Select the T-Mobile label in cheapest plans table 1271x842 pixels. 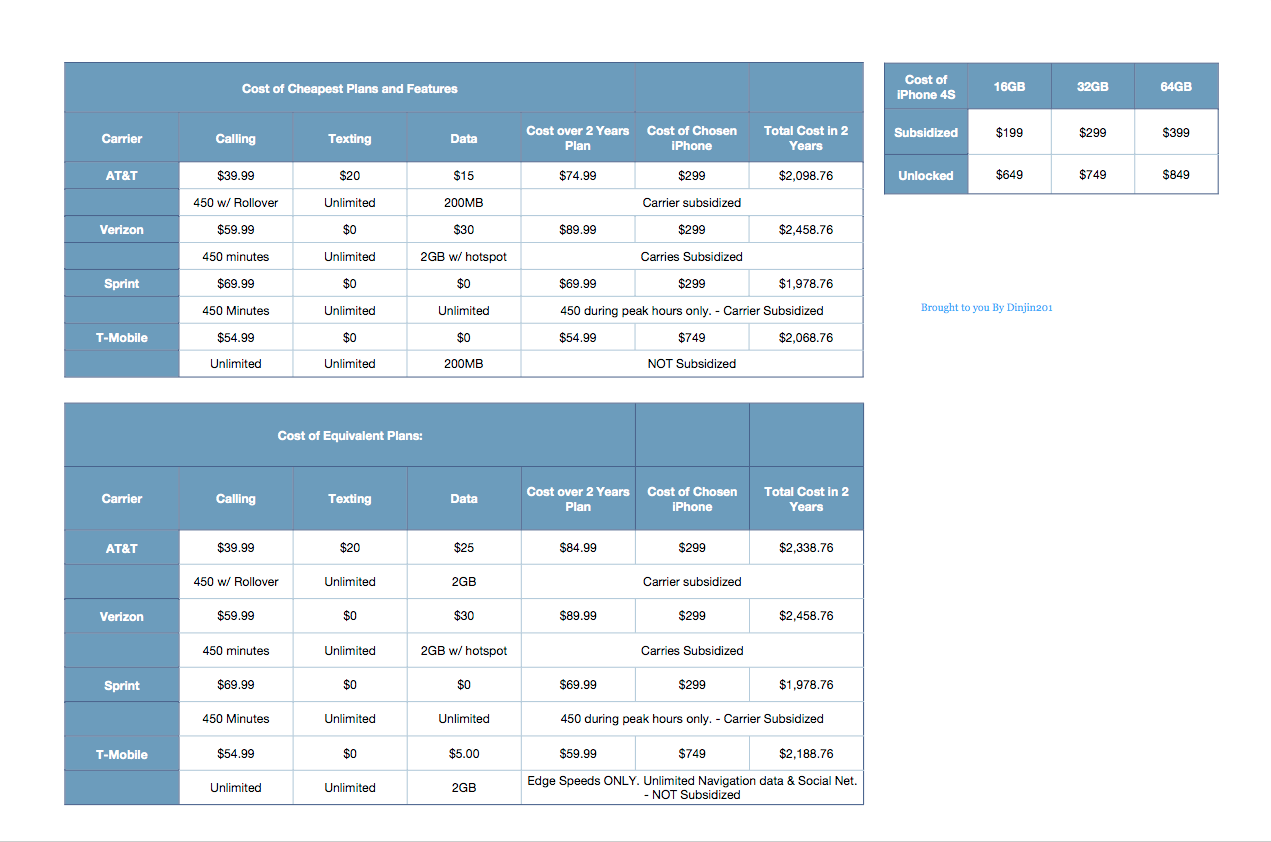coord(122,338)
